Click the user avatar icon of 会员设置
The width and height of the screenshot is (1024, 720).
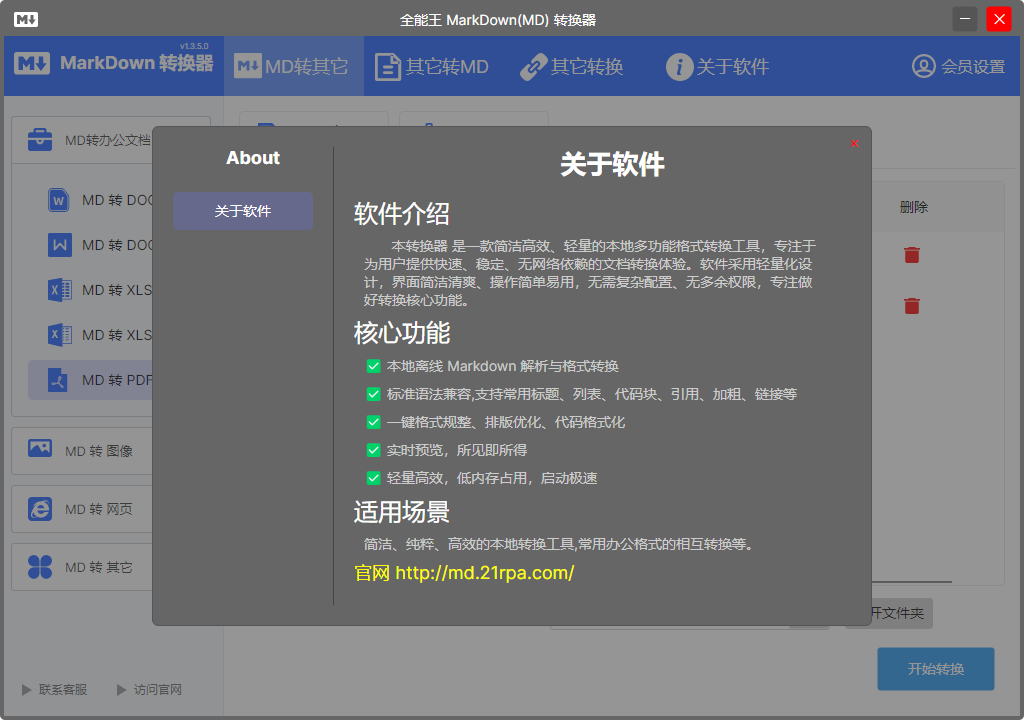pyautogui.click(x=923, y=66)
